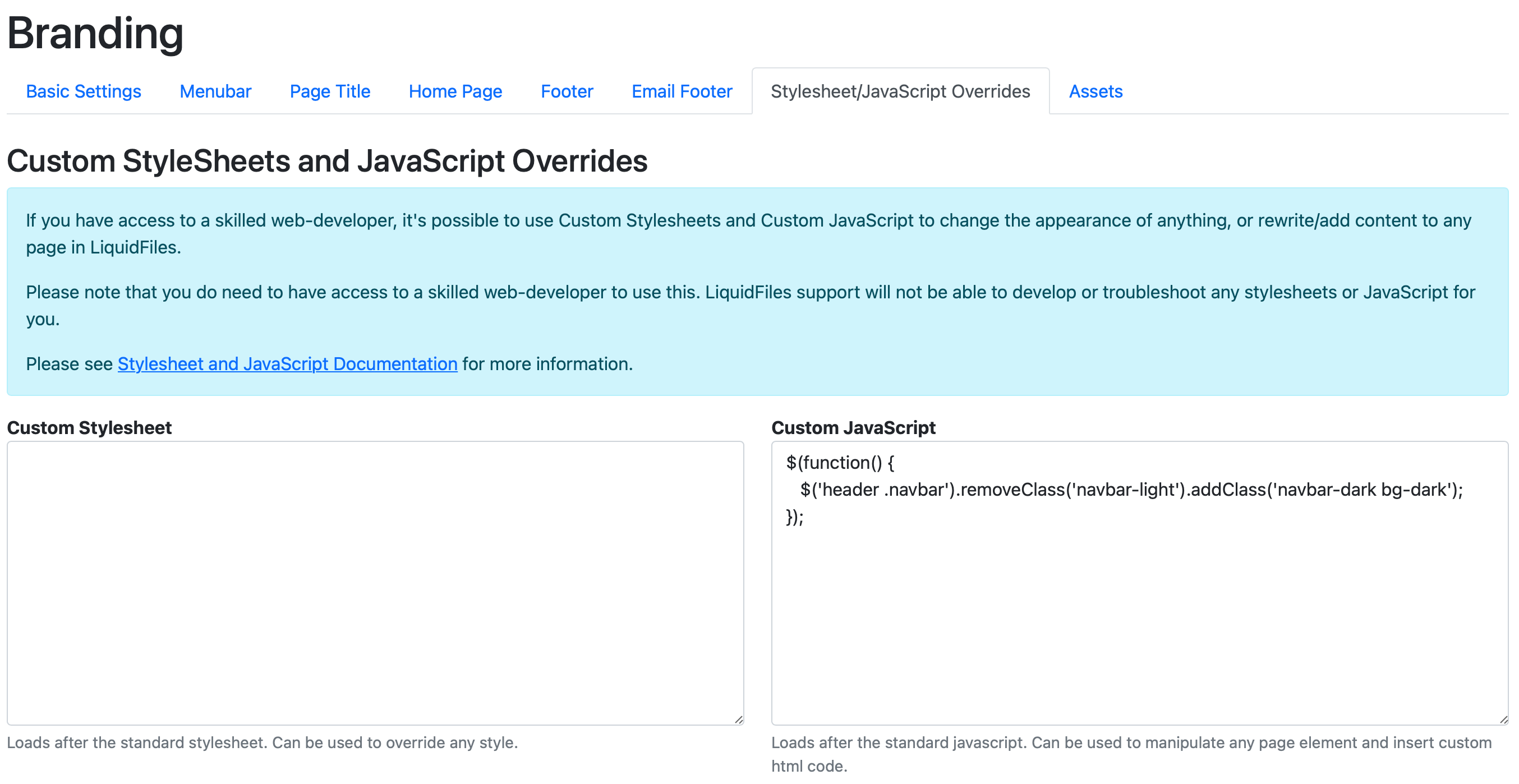Viewport: 1519px width, 784px height.
Task: Open the Basic Settings tab
Action: (83, 91)
